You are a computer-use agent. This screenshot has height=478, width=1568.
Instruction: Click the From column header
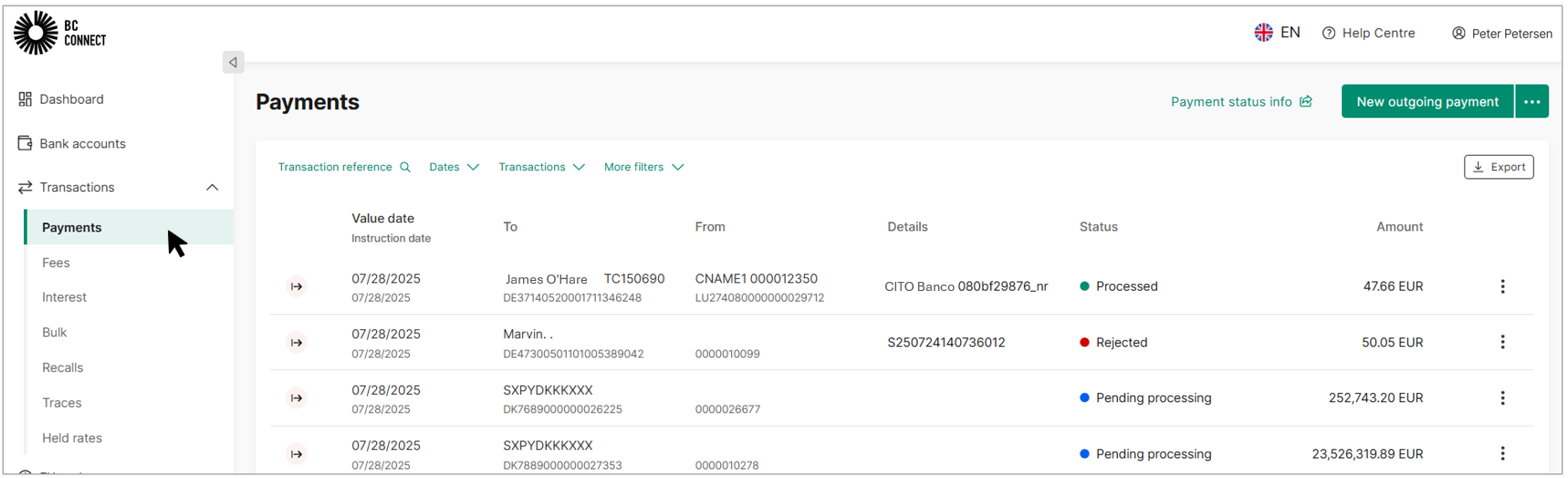(710, 227)
